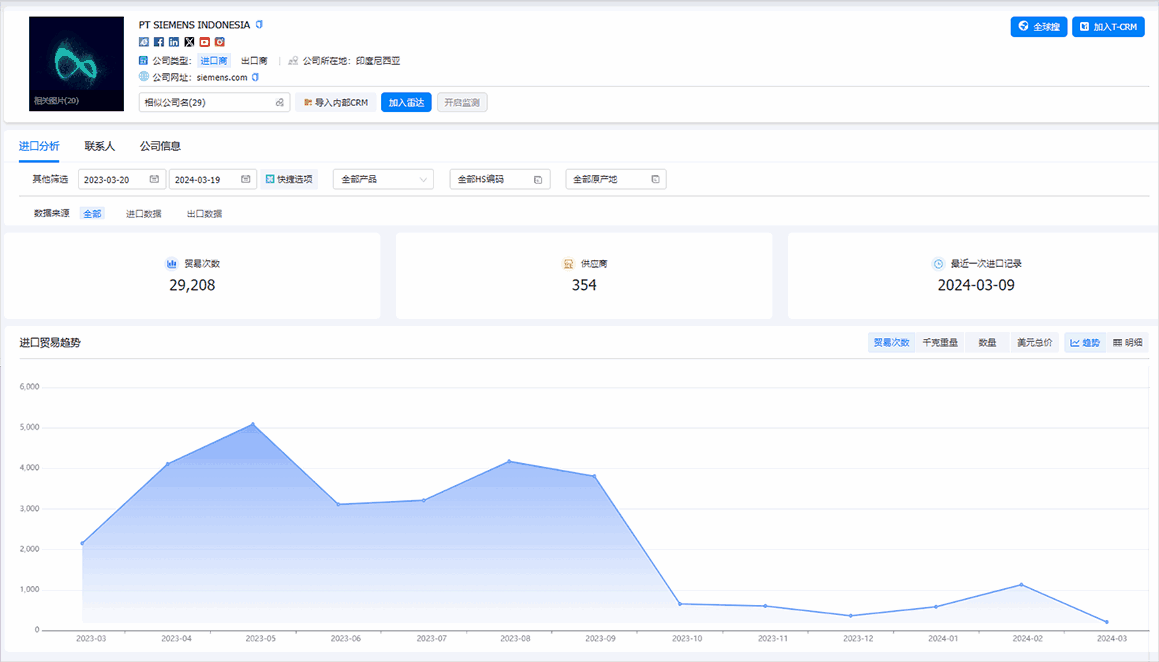The image size is (1159, 662).
Task: Open the 全部HS编码 selector
Action: [x=499, y=179]
